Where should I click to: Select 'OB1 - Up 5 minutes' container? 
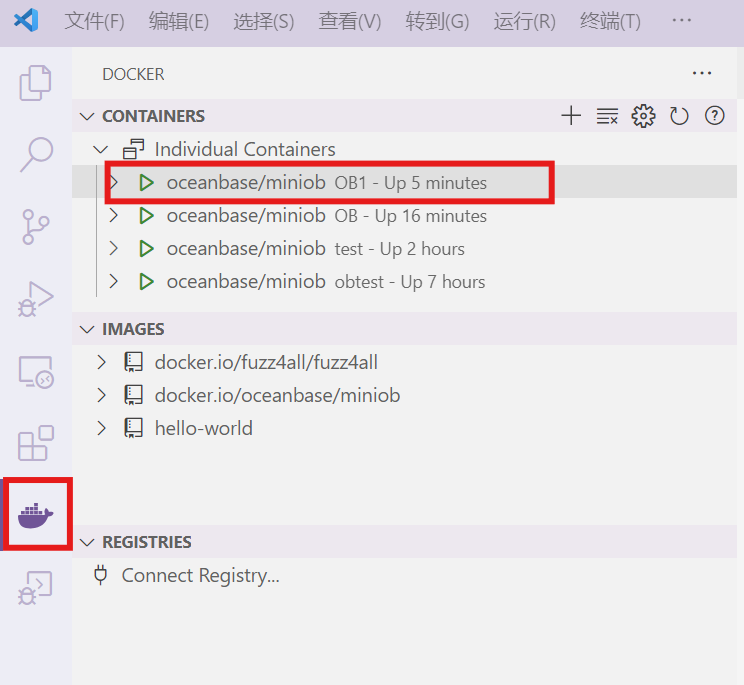[410, 183]
